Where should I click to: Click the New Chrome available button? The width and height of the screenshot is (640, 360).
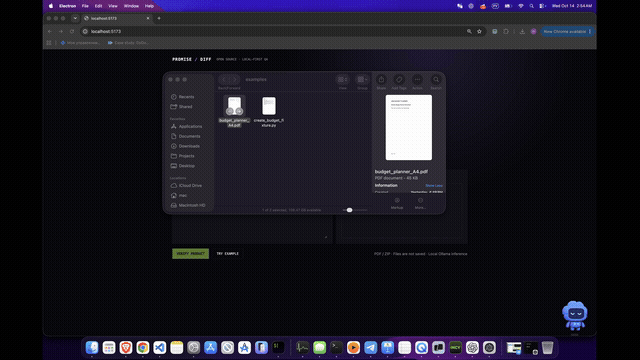[567, 31]
